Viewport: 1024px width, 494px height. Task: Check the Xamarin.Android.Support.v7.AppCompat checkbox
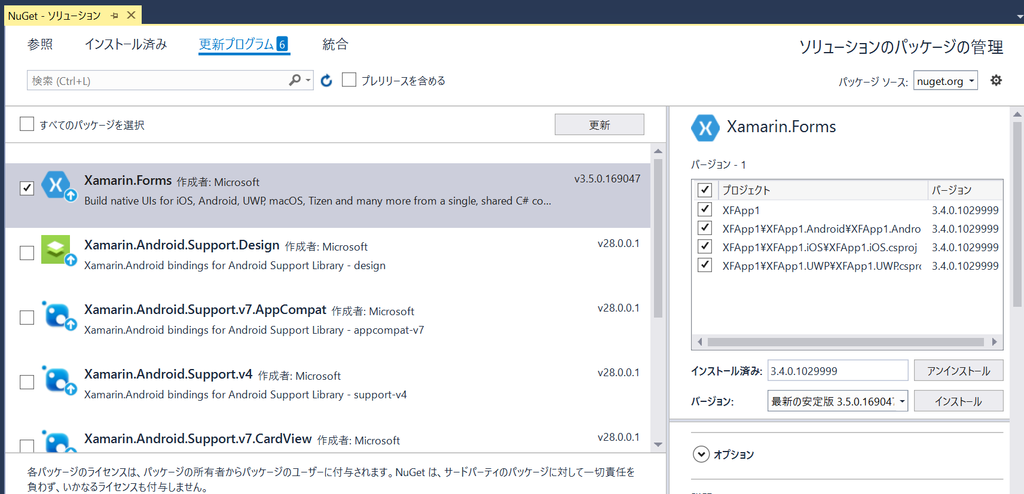(27, 318)
